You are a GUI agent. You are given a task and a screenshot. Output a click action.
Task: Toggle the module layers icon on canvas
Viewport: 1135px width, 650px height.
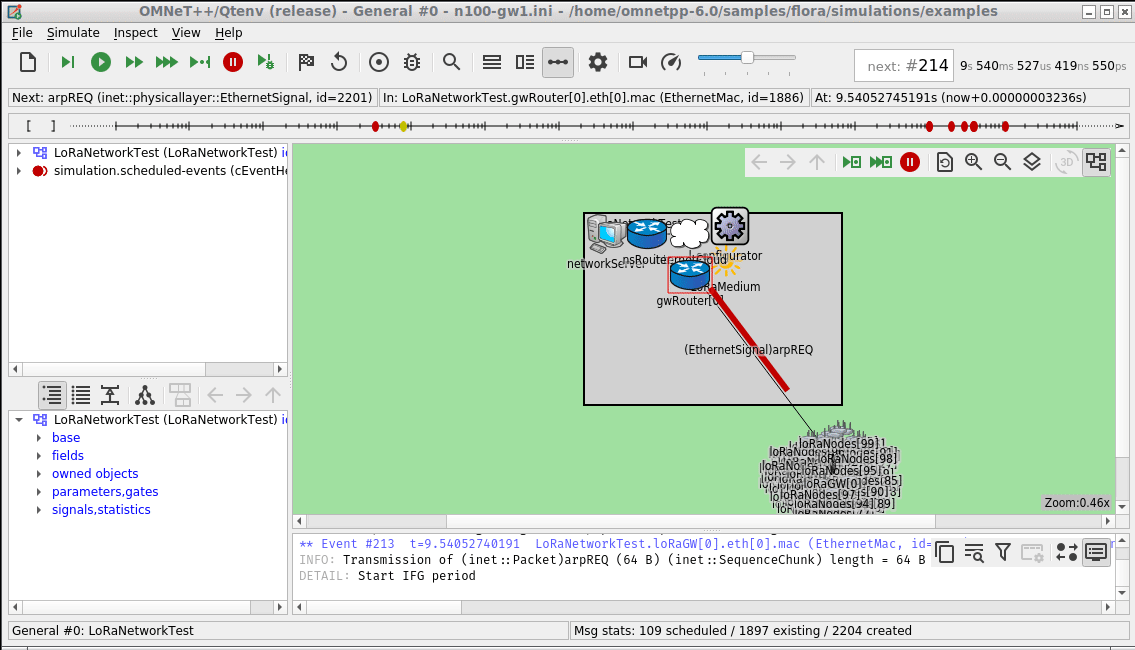coord(1031,162)
